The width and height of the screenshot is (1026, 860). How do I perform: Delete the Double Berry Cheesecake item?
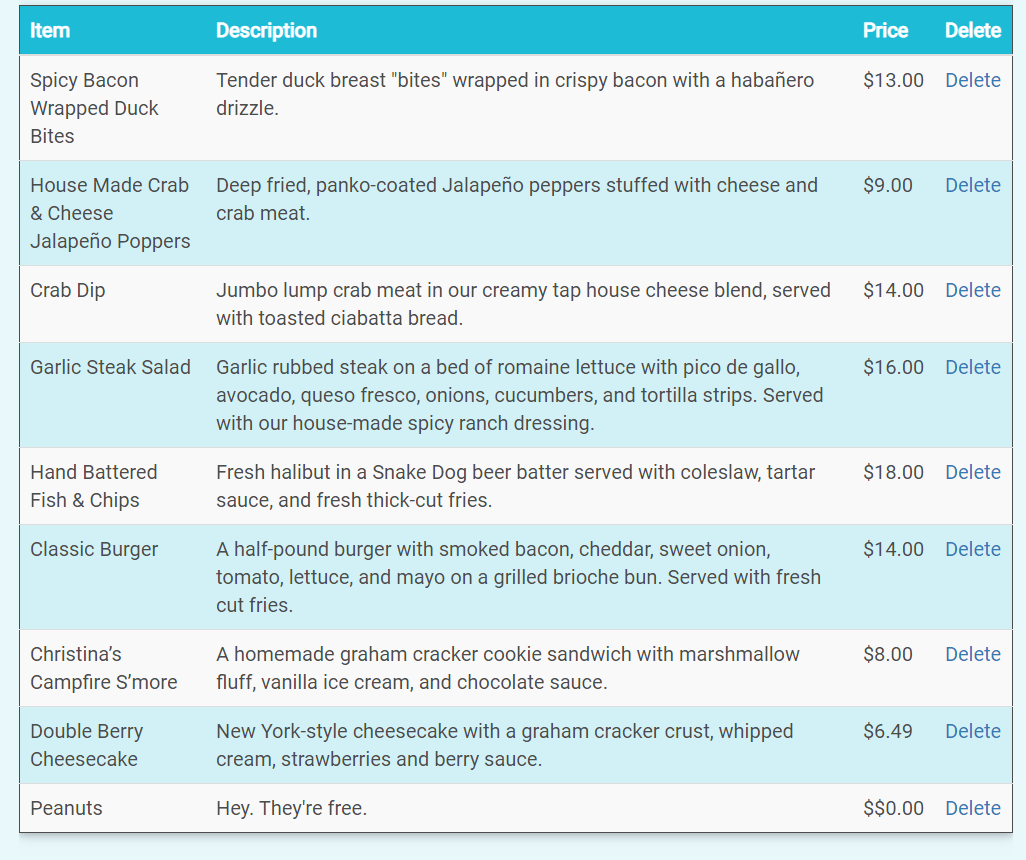tap(972, 731)
